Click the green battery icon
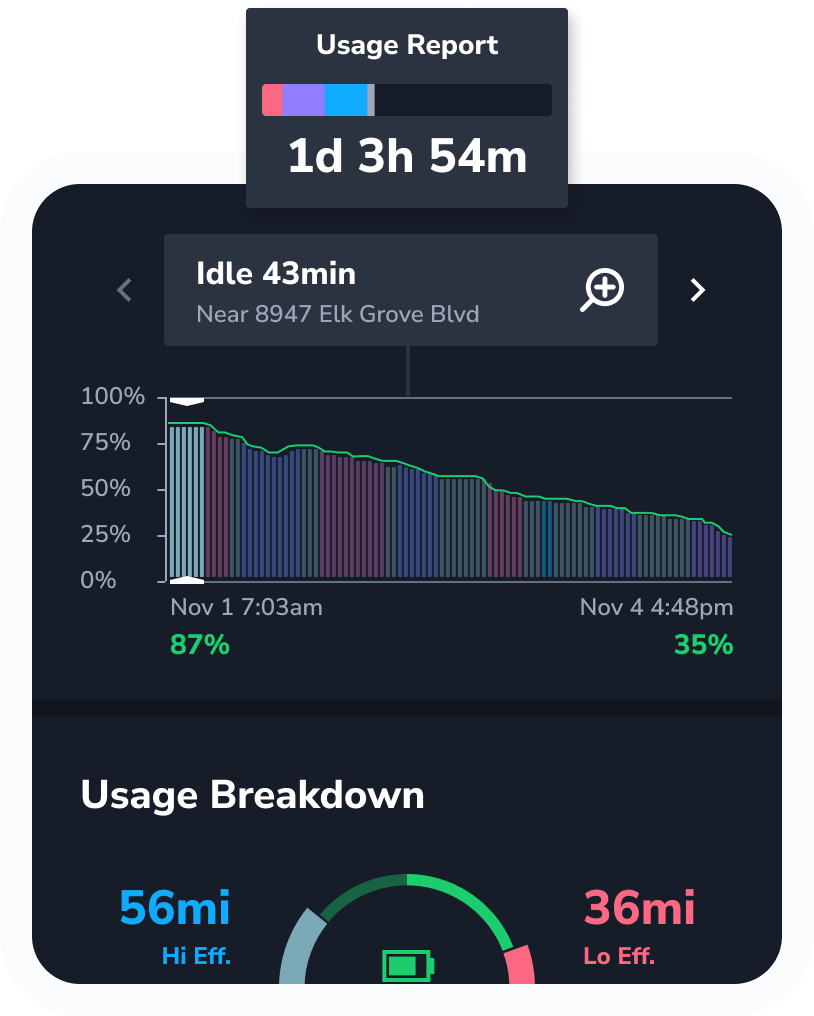This screenshot has width=814, height=1016. coord(408,966)
